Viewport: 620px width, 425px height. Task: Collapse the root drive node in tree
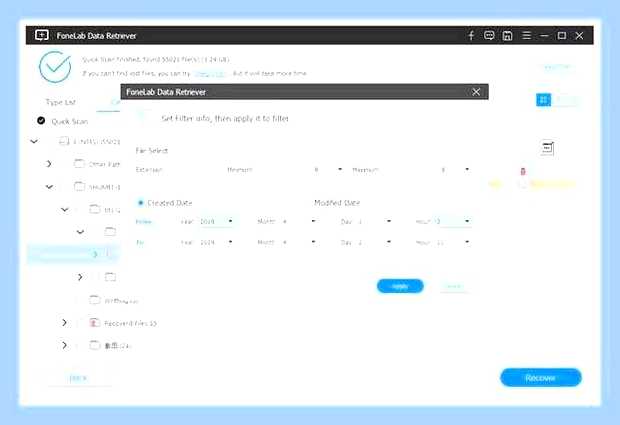(x=34, y=141)
